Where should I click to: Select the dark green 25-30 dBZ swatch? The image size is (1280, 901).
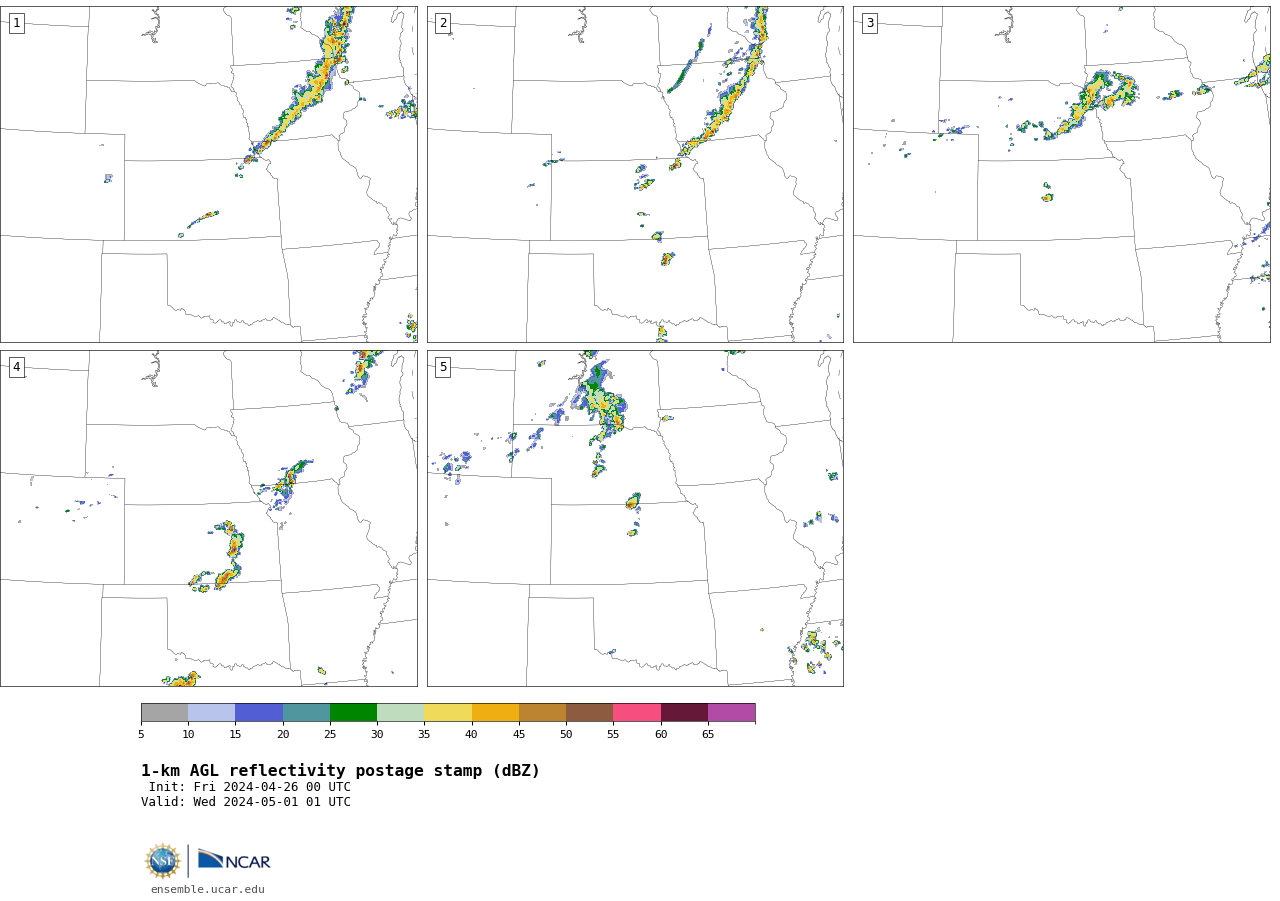(x=353, y=713)
